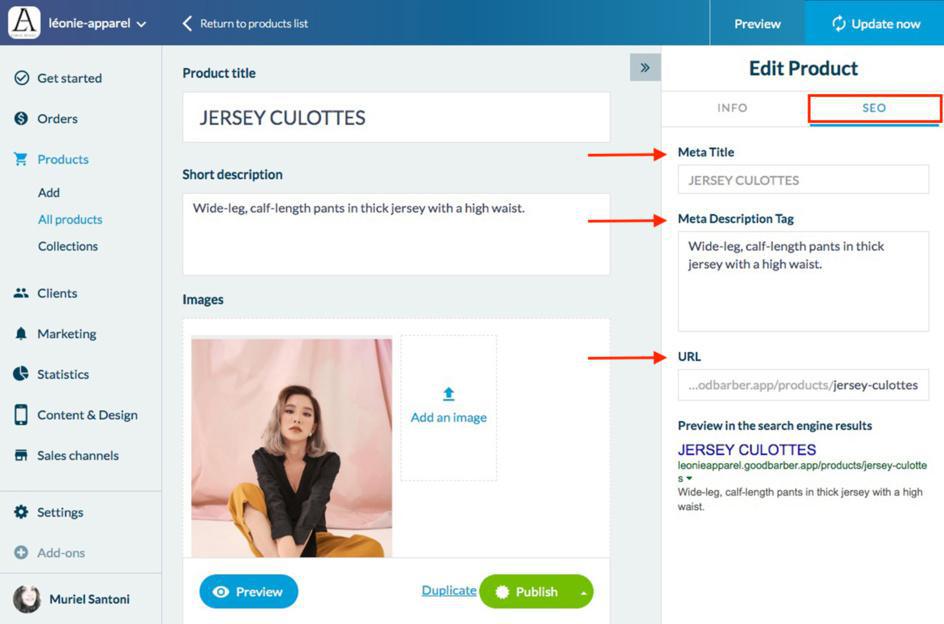Click the Marketing bell icon
Viewport: 944px width, 624px height.
coord(21,334)
